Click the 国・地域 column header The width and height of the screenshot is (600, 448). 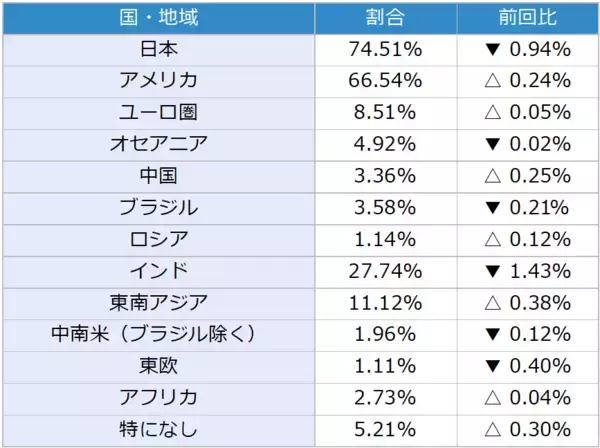click(x=158, y=18)
